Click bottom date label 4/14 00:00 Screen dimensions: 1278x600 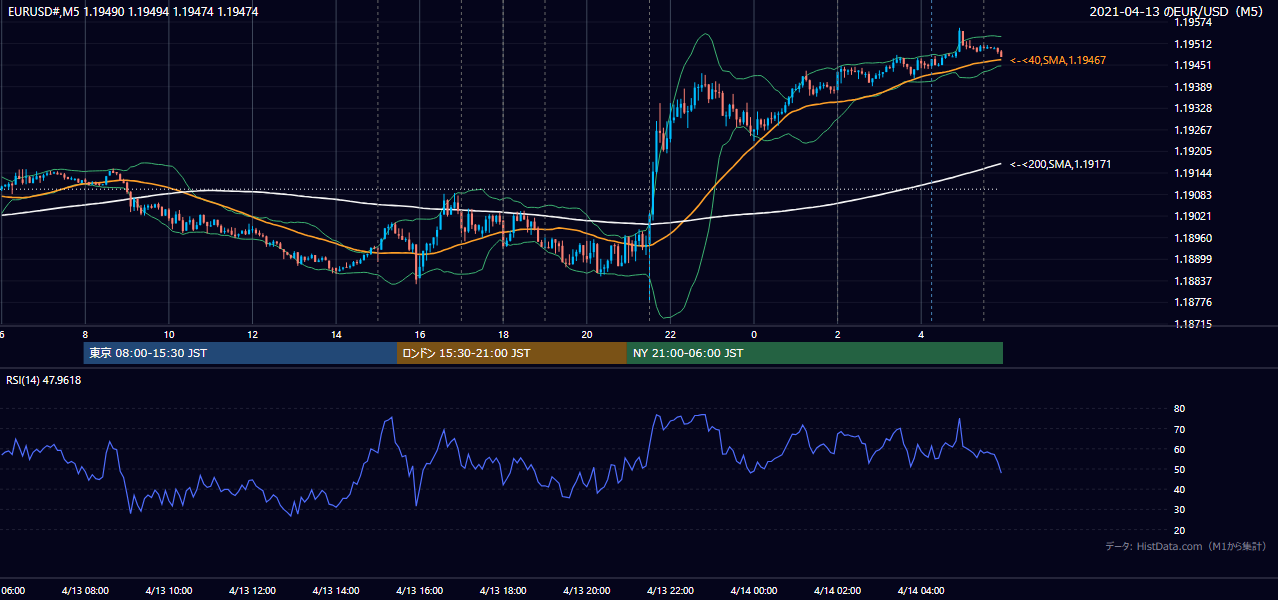754,590
